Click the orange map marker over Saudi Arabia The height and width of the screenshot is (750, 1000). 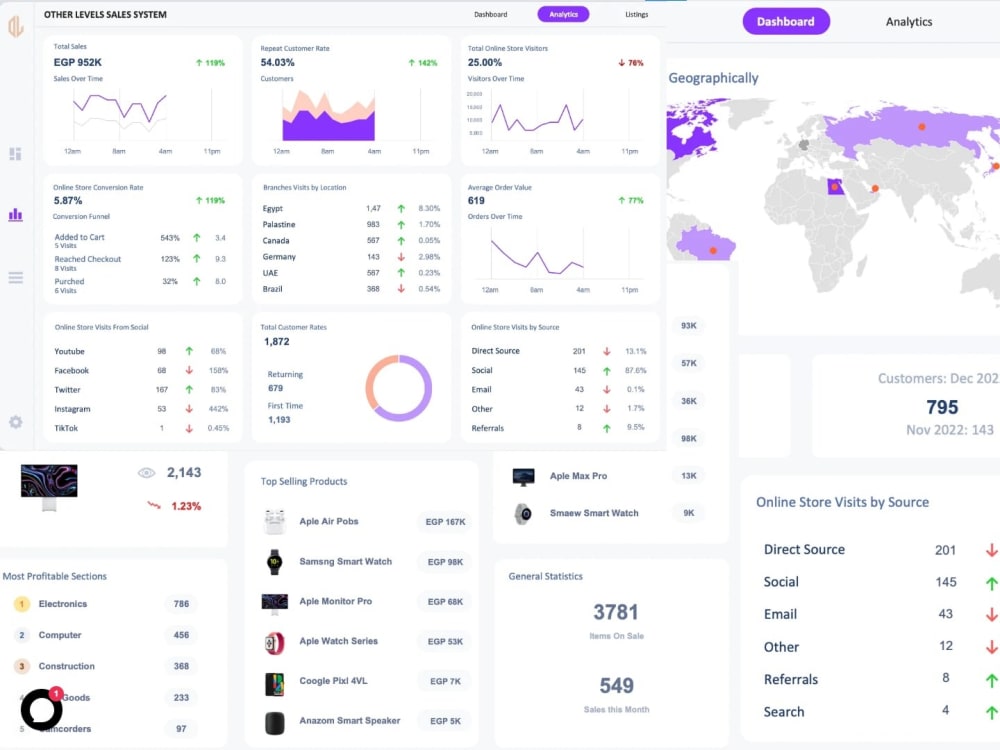(873, 186)
